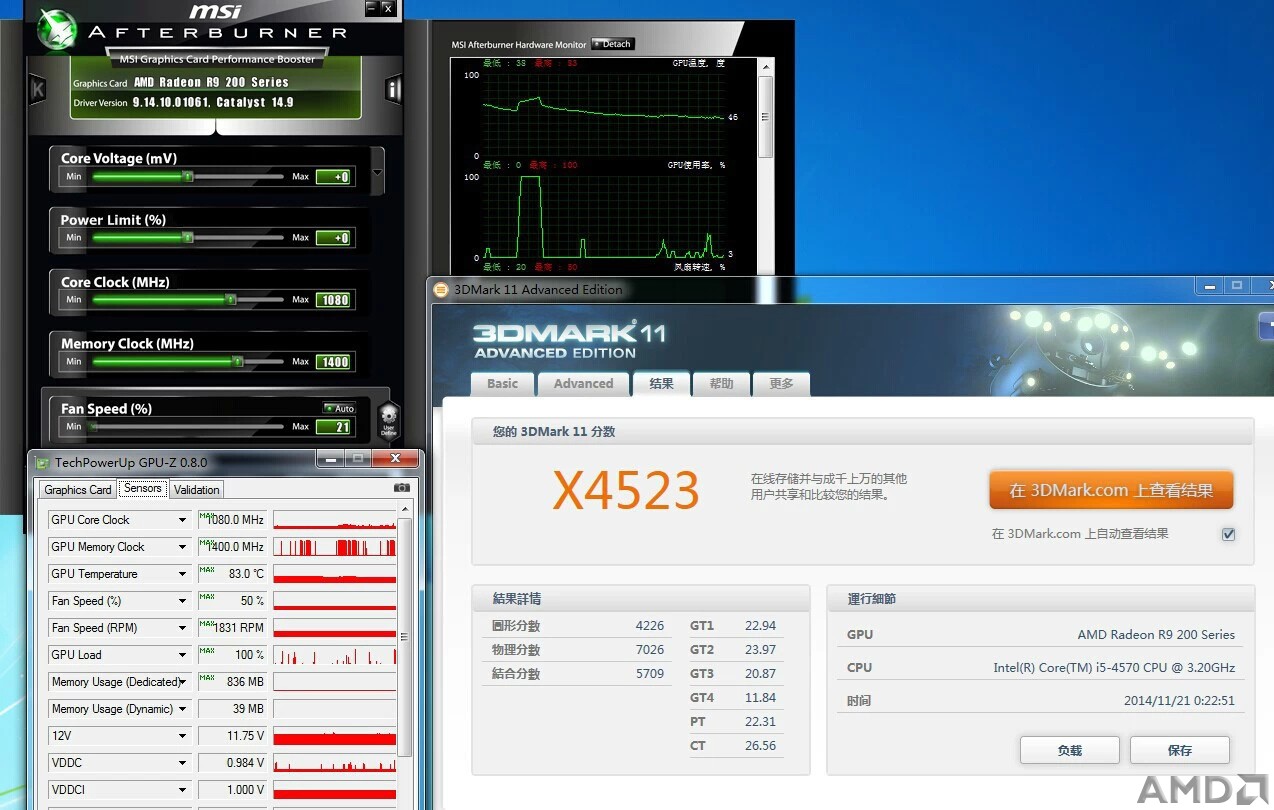Screen dimensions: 1274x810
Task: Open Memory Usage (Dynamic) sensor dropdown
Action: [183, 709]
